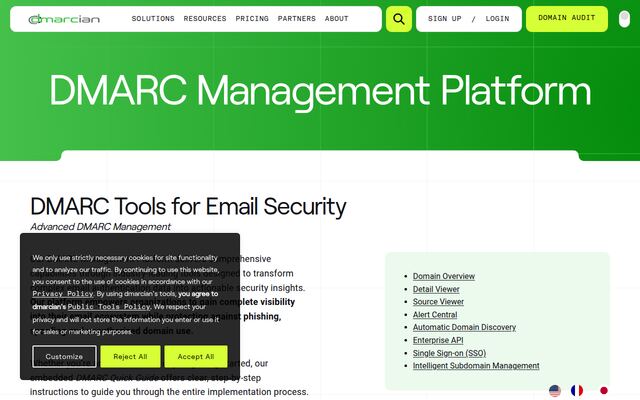
Task: Click the Advanced DMARC Management subtitle
Action: tap(100, 227)
